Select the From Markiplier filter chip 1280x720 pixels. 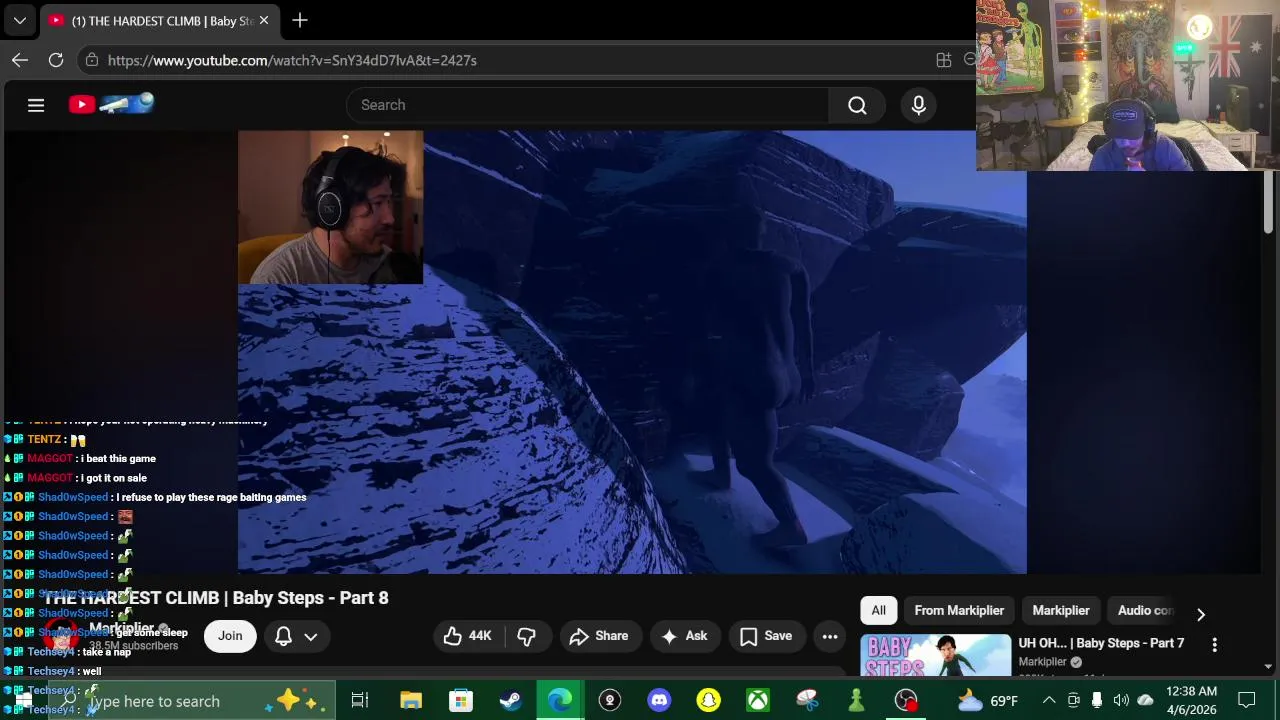click(x=959, y=610)
